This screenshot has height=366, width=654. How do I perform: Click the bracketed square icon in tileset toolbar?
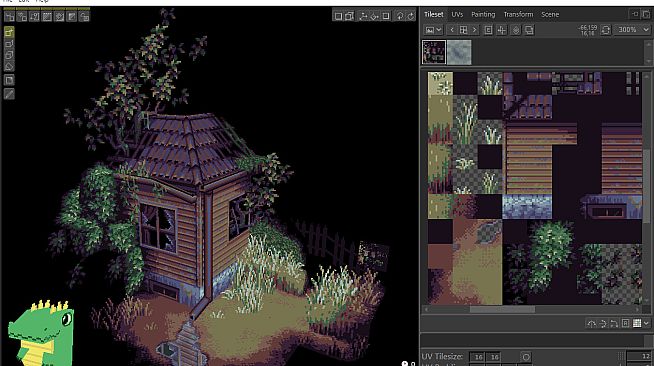(x=488, y=30)
